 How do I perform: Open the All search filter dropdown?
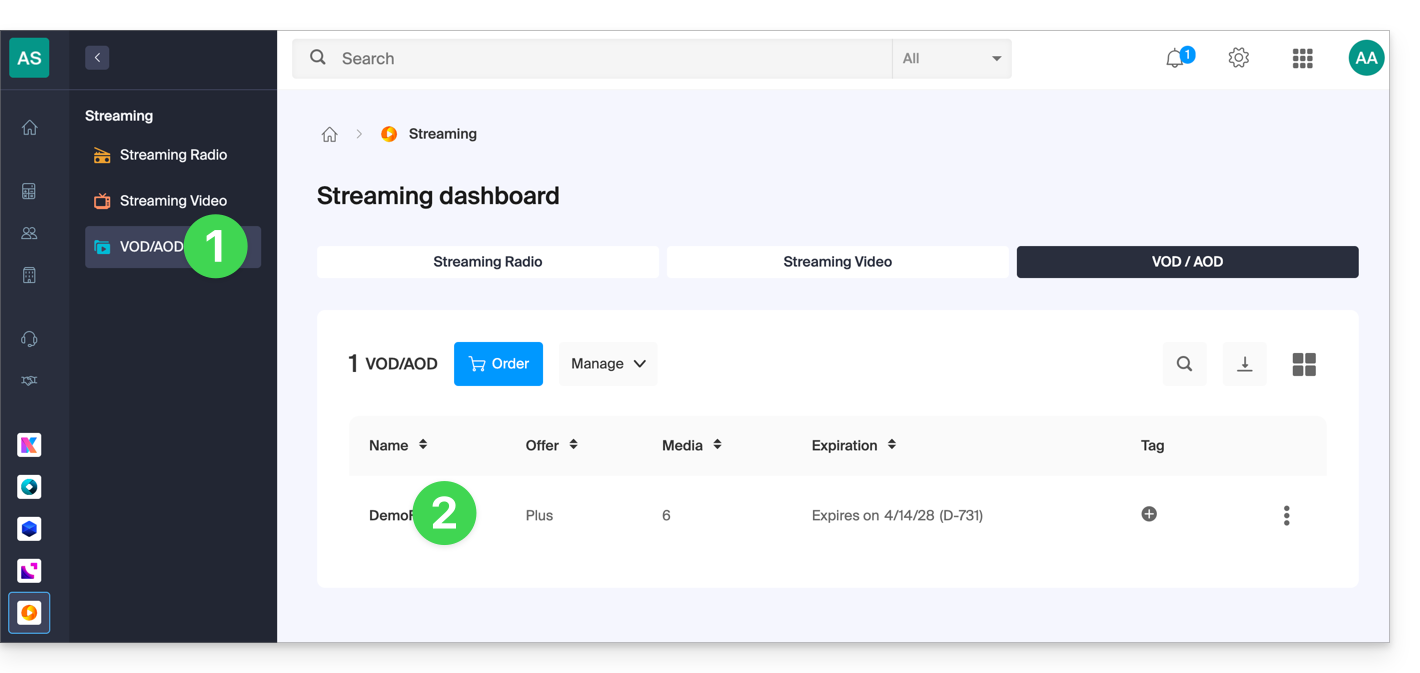(951, 59)
